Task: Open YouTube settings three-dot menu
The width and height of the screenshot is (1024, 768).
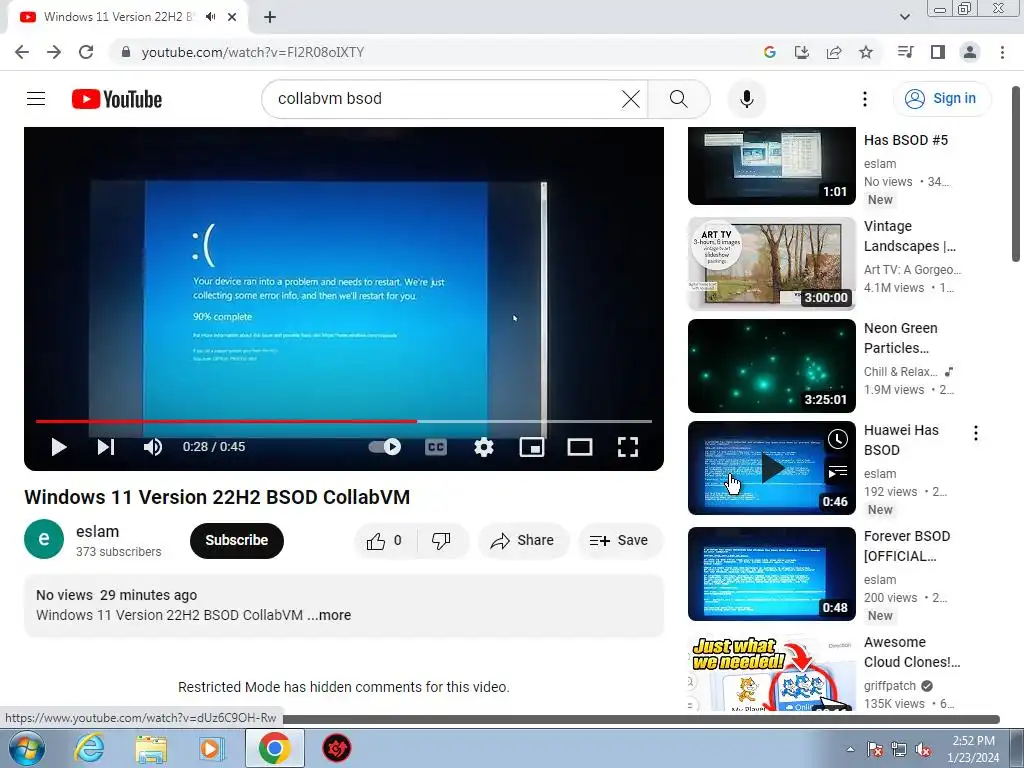Action: (x=865, y=99)
